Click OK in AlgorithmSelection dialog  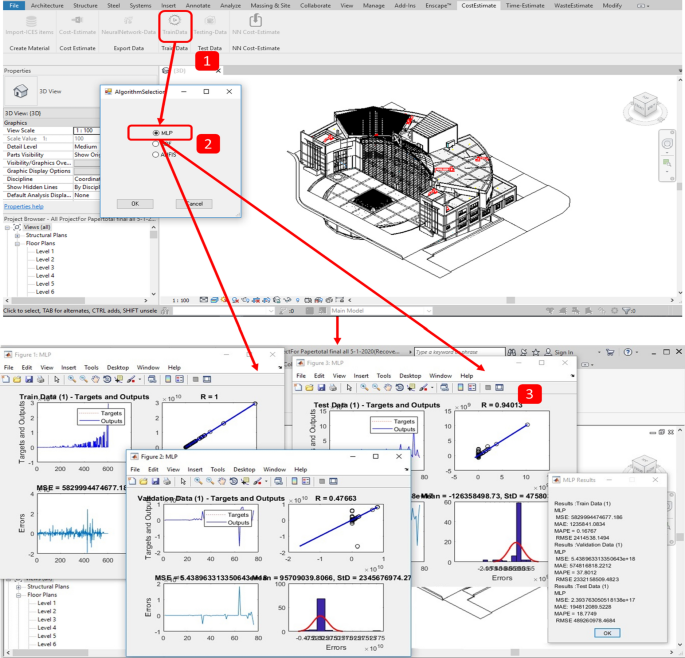click(x=135, y=204)
